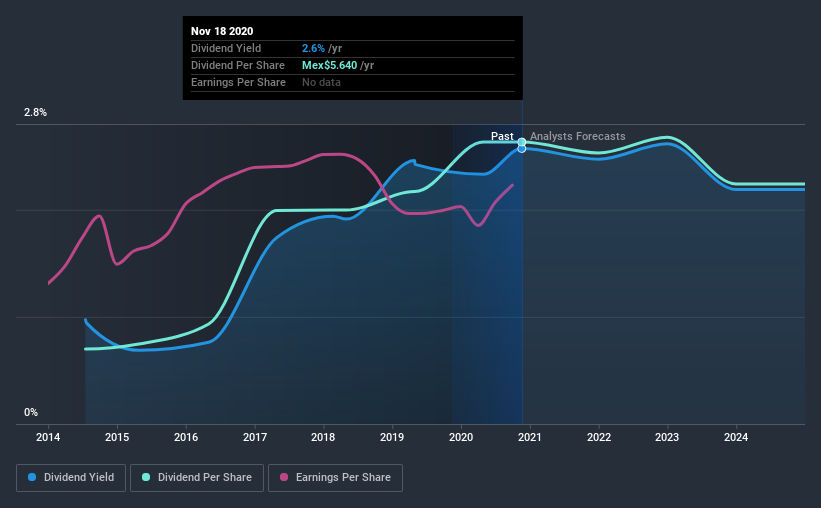
Task: Click the tooltip date 'Nov 18 2020'
Action: pos(222,31)
